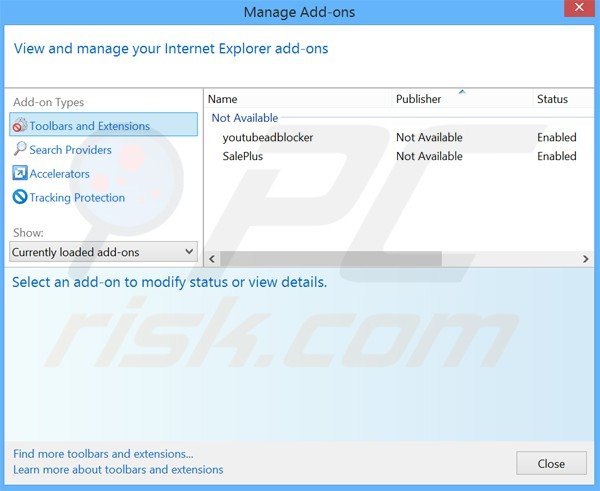Open Learn more about toolbars link
Image resolution: width=600 pixels, height=491 pixels.
tap(118, 469)
